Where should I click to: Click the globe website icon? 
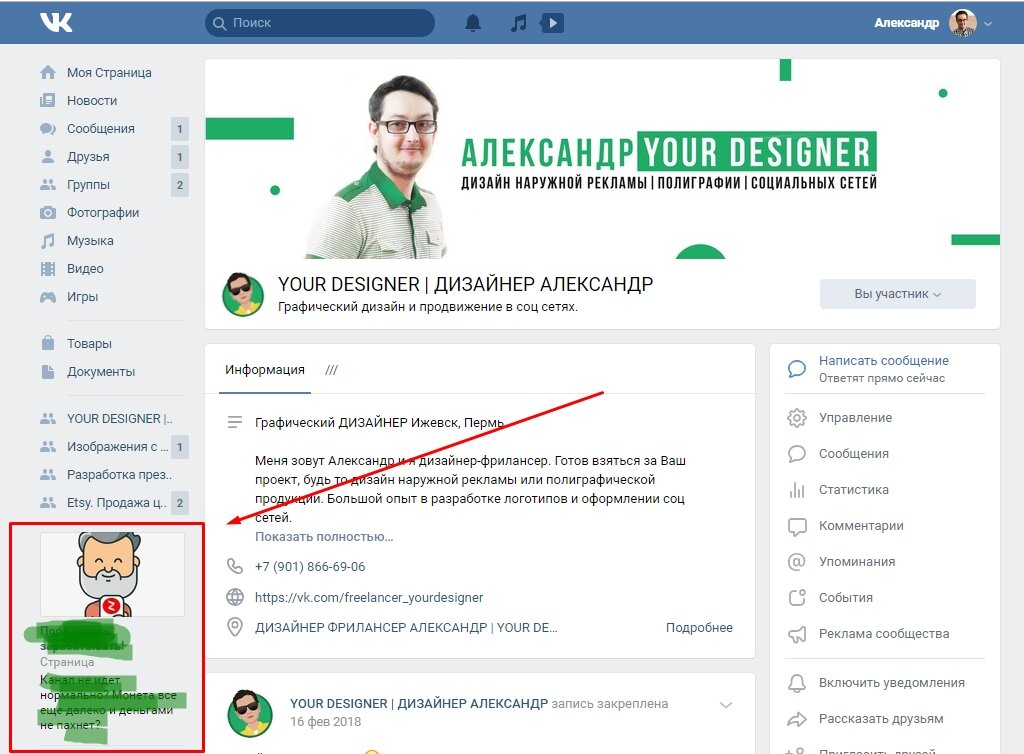coord(234,597)
